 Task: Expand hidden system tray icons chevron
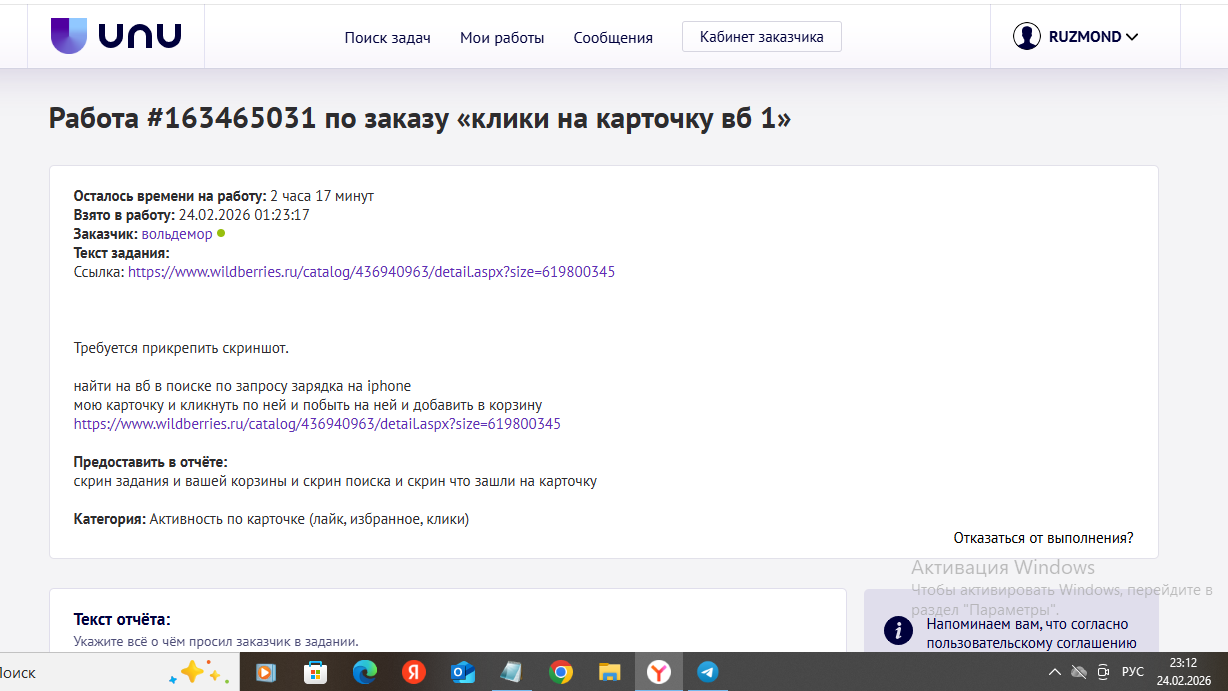1055,672
